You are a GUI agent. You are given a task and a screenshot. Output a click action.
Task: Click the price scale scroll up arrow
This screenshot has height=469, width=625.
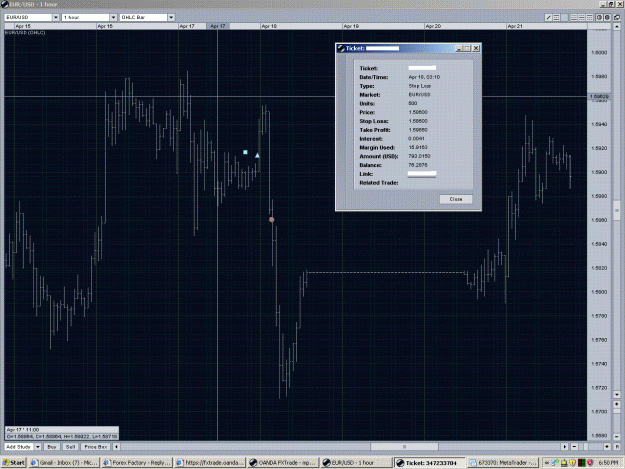[x=617, y=27]
